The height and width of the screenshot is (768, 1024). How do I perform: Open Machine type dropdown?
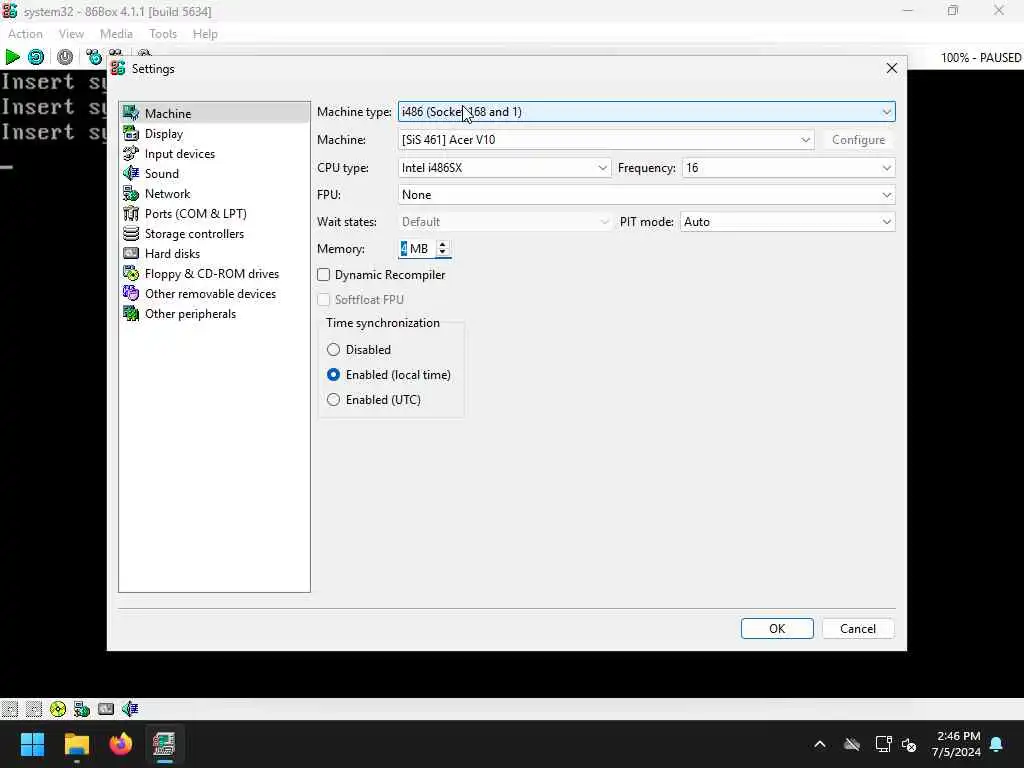coord(647,112)
